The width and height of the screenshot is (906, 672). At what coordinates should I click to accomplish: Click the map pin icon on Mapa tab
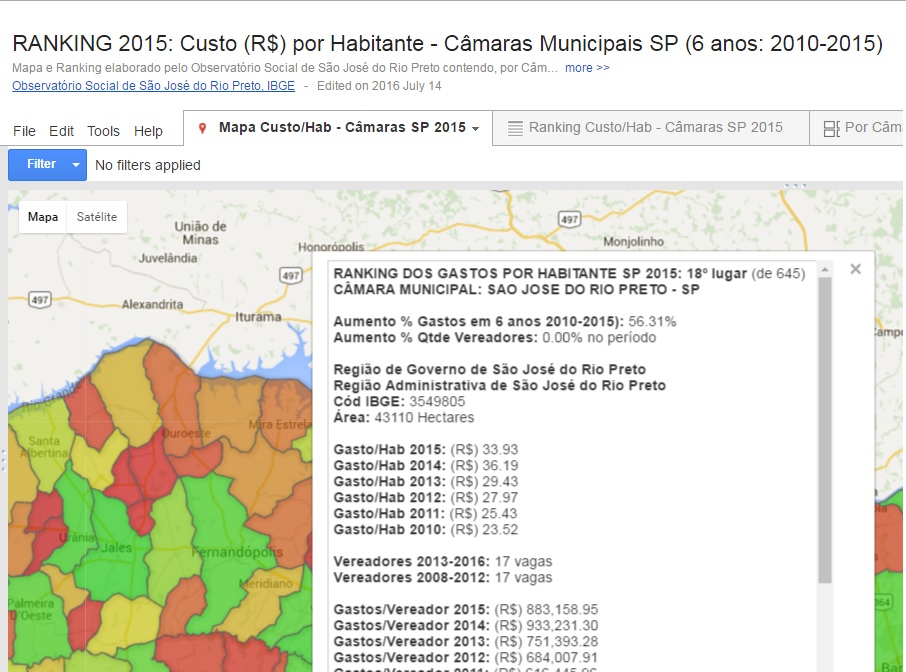click(x=203, y=128)
